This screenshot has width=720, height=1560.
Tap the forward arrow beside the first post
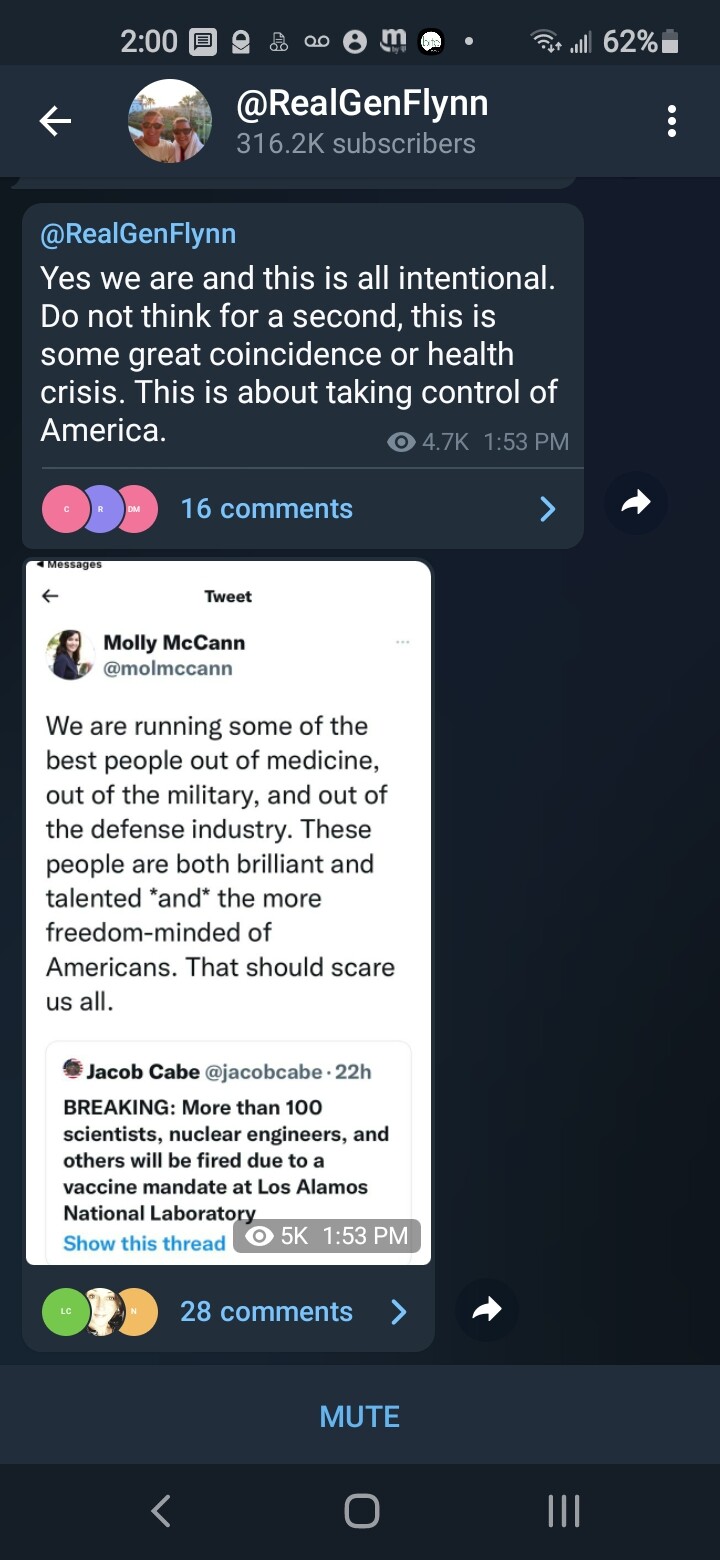(636, 503)
